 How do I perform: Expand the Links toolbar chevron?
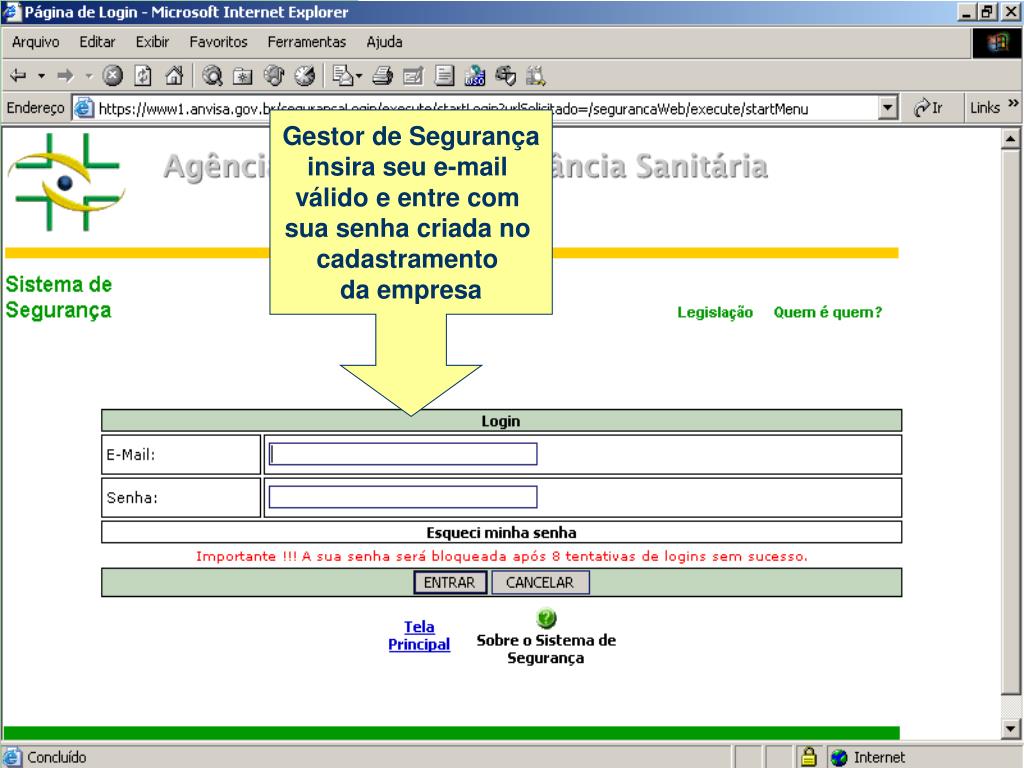[1013, 103]
